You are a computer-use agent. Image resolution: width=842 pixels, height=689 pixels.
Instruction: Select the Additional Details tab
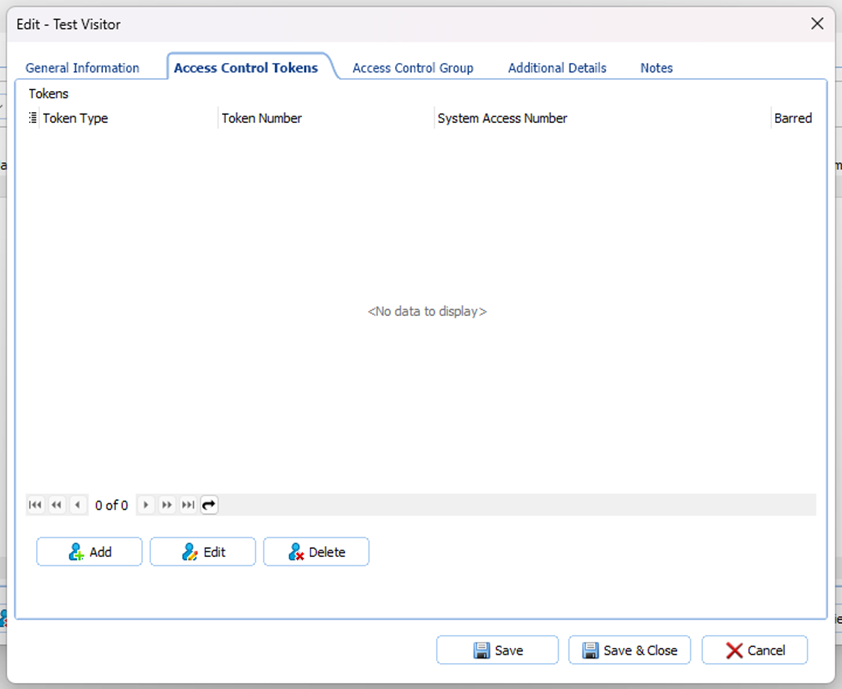pos(556,67)
